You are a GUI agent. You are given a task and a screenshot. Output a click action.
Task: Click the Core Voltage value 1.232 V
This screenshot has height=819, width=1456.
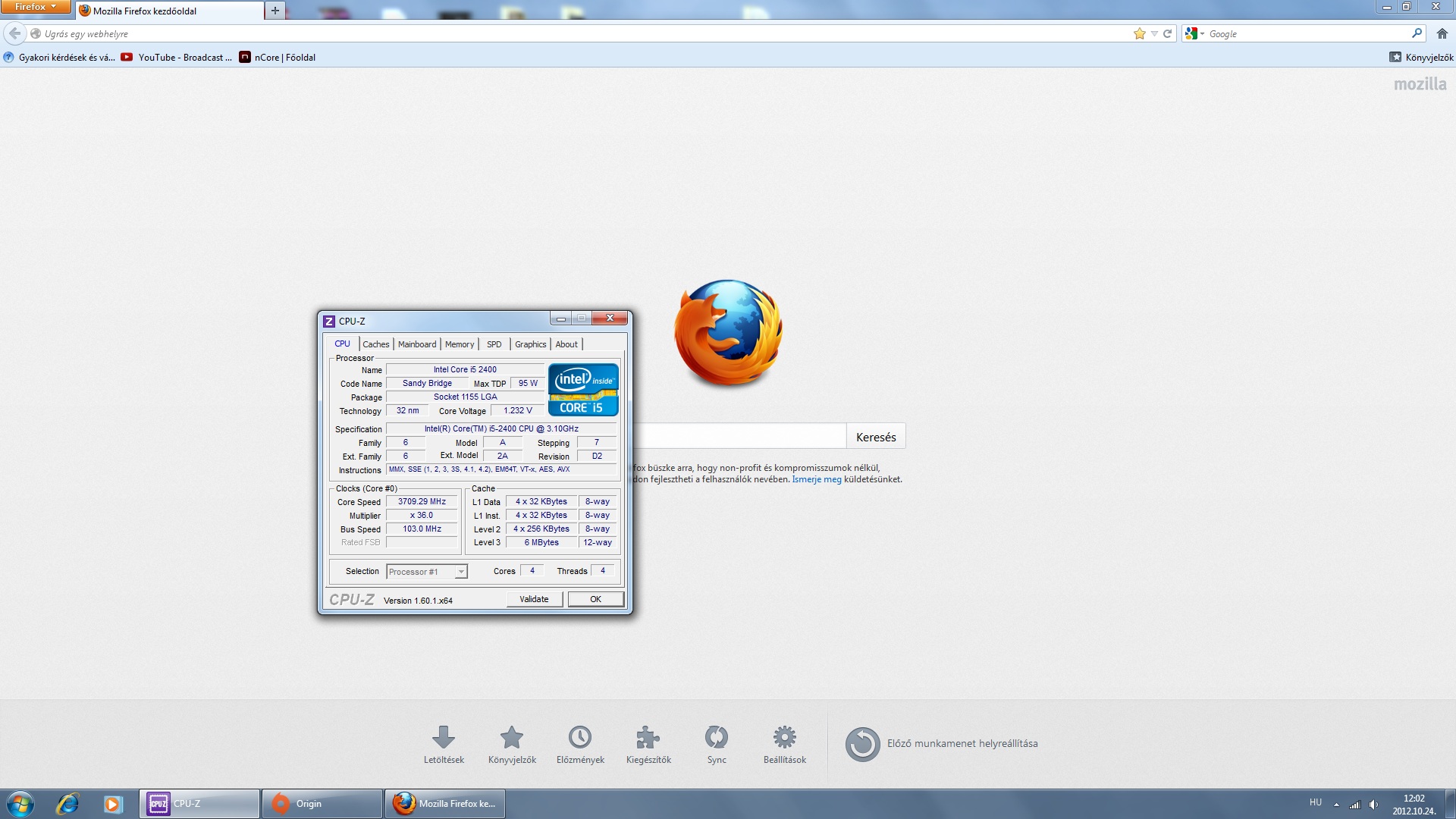[x=518, y=411]
